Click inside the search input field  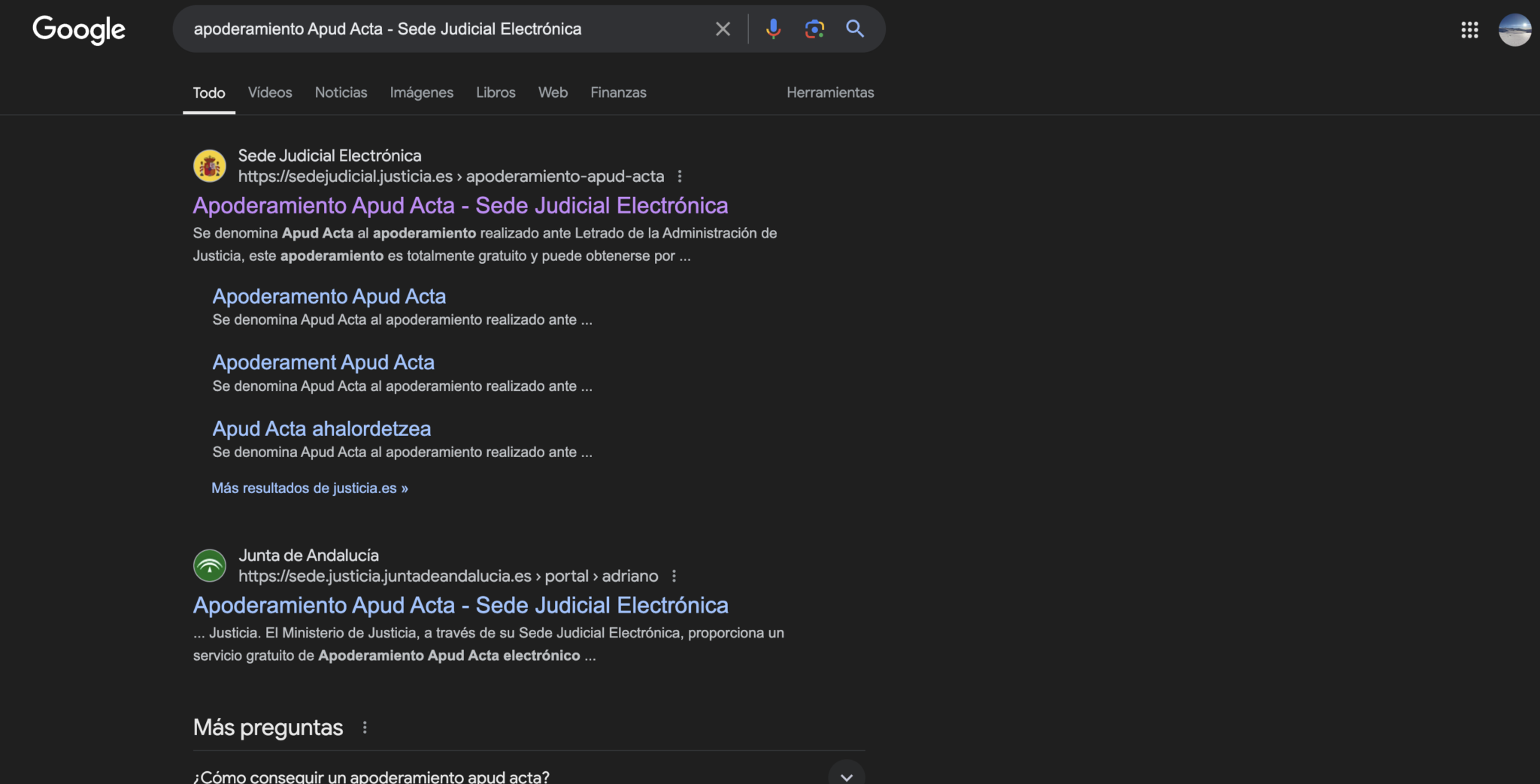(x=444, y=29)
